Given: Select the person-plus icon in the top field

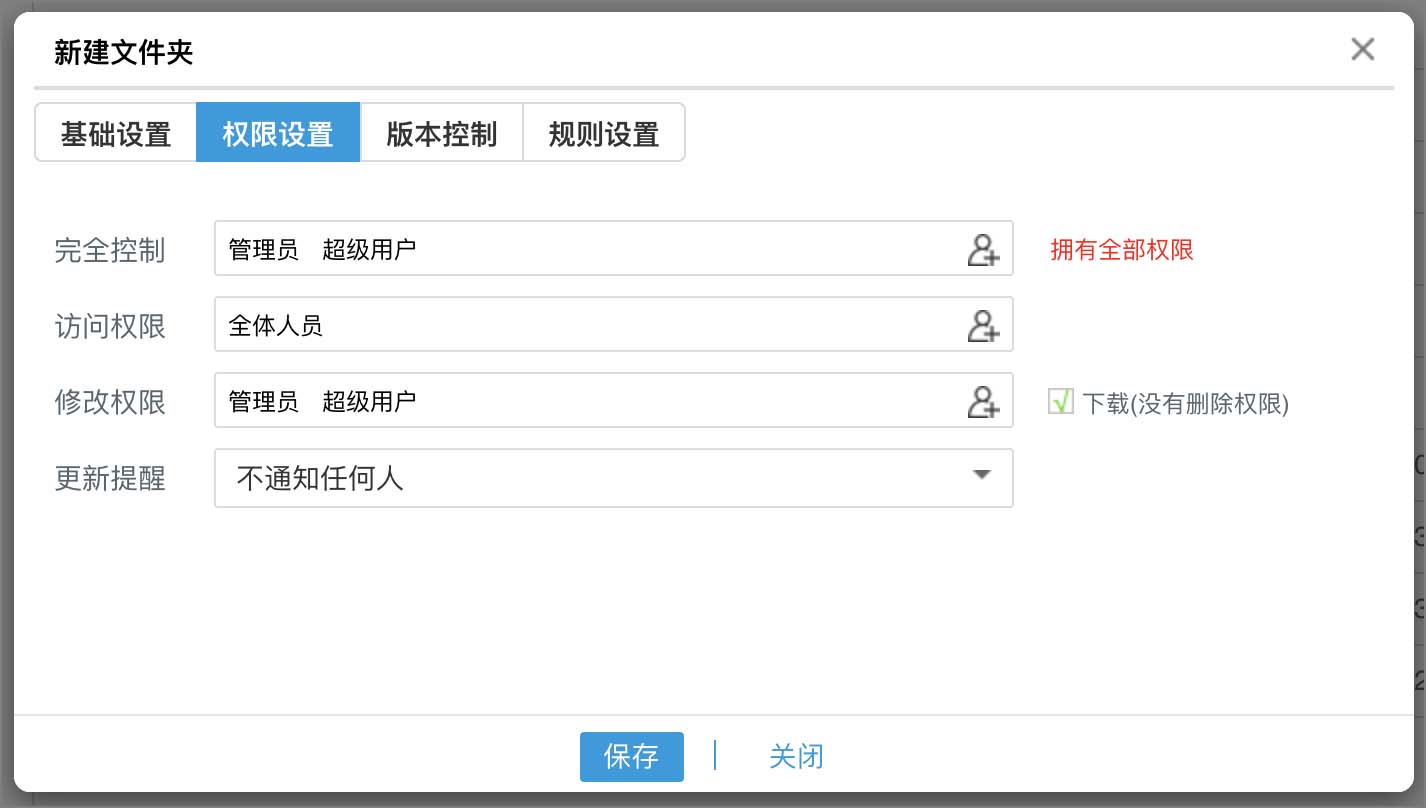Looking at the screenshot, I should 985,250.
